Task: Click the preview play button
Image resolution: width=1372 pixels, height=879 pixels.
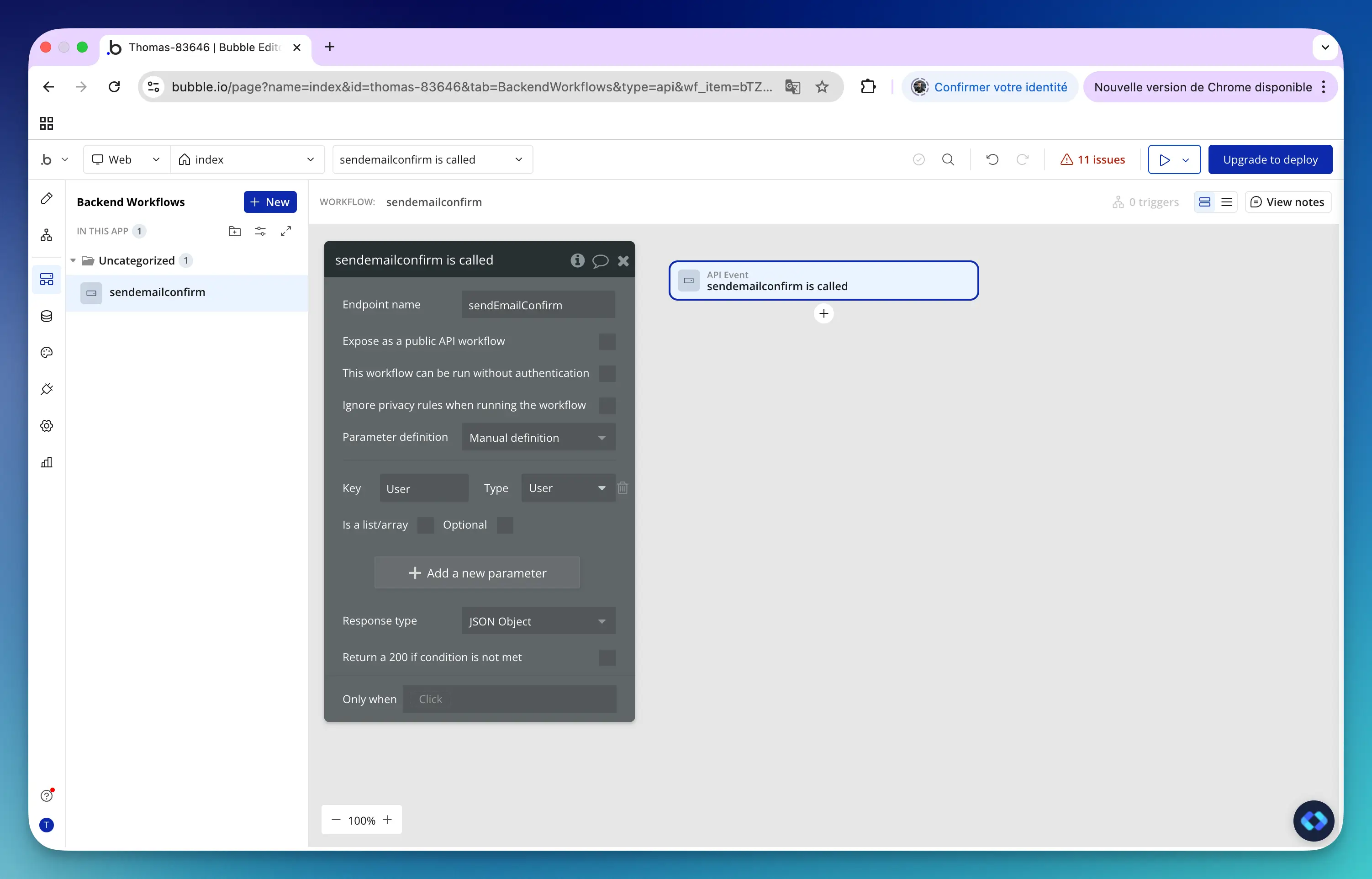Action: [1164, 160]
